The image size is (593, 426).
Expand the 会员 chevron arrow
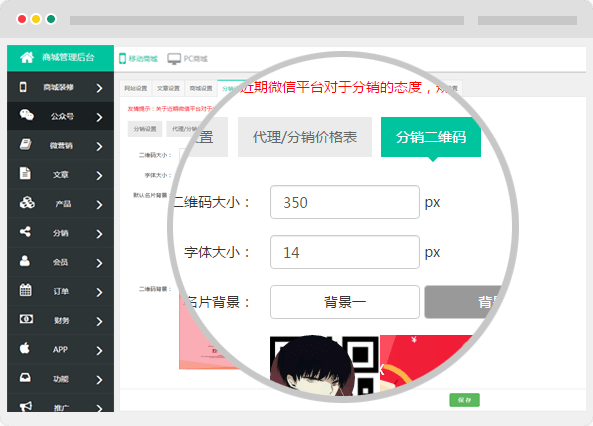pyautogui.click(x=99, y=263)
